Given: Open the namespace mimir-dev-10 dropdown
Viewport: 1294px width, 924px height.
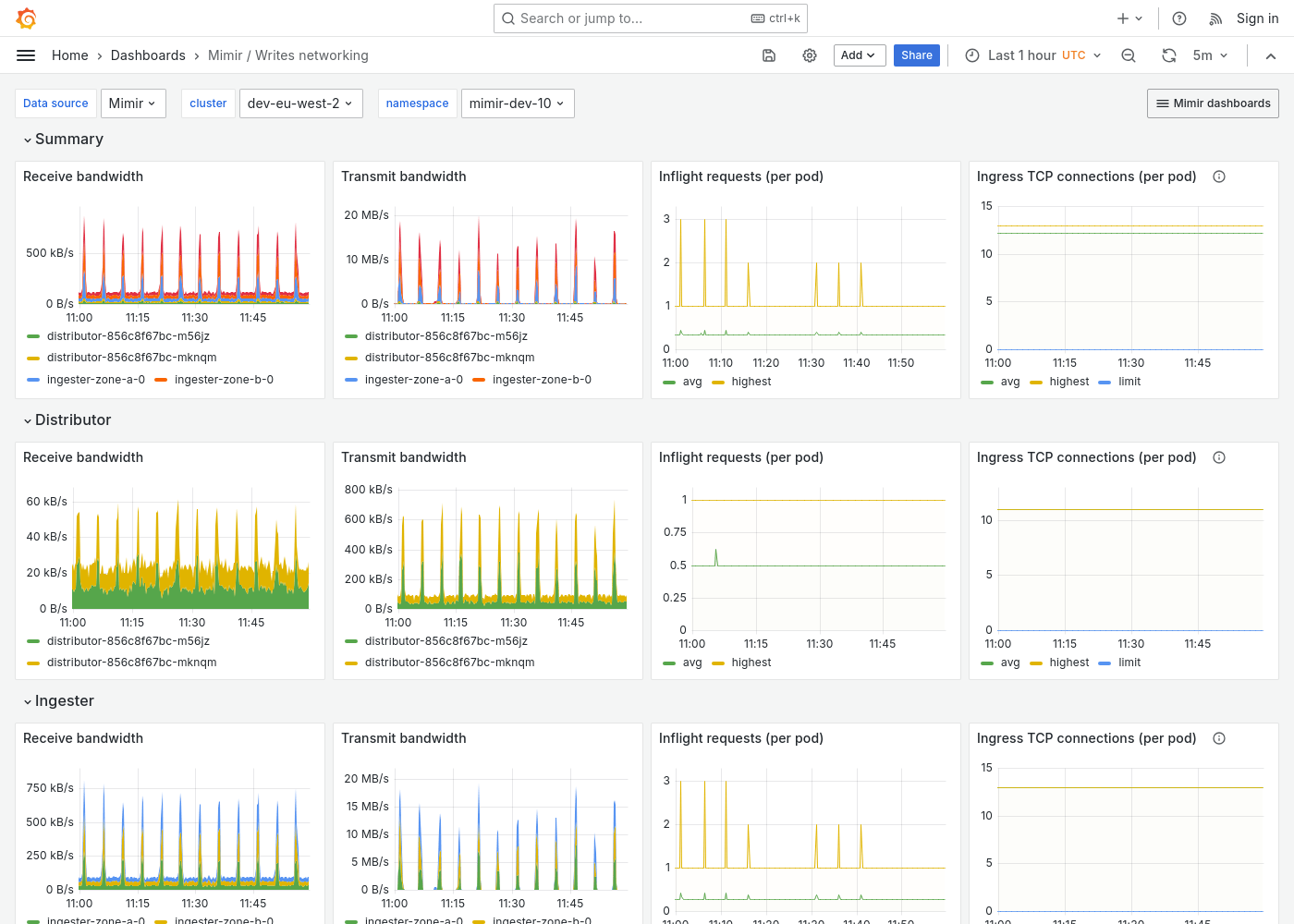Looking at the screenshot, I should point(518,103).
